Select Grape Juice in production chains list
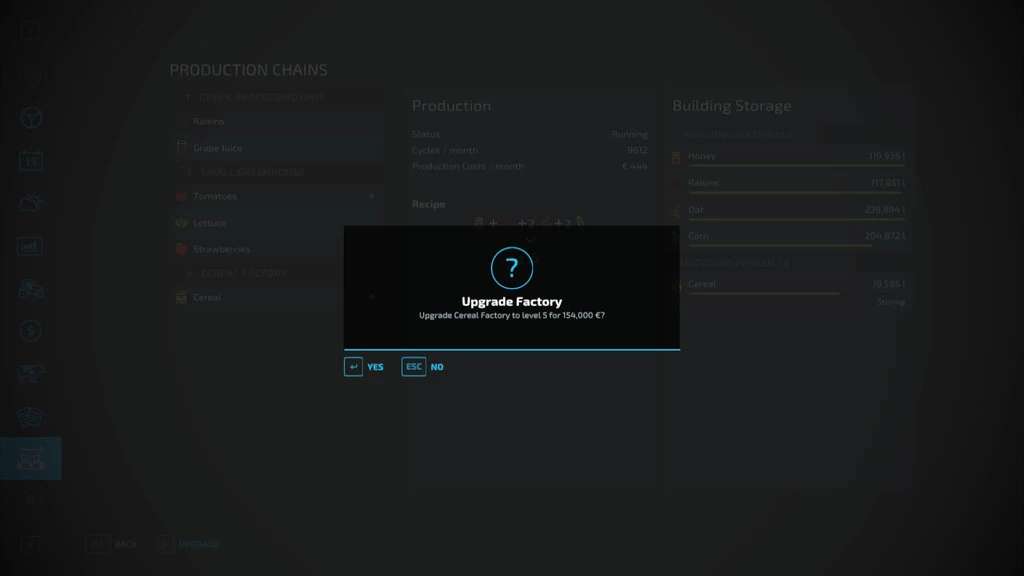The image size is (1024, 576). 217,148
